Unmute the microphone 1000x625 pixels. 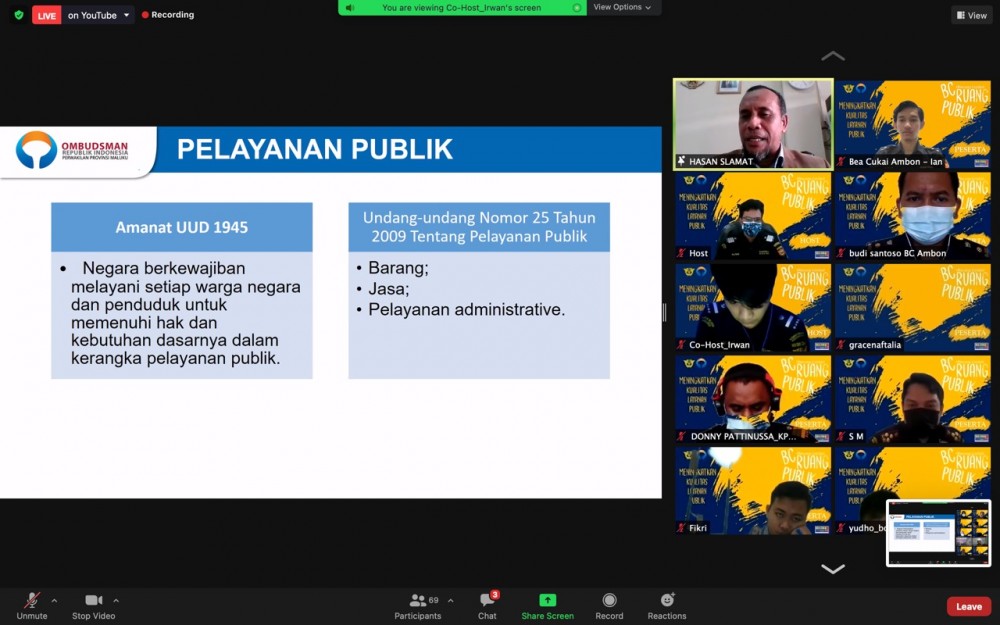(x=32, y=606)
